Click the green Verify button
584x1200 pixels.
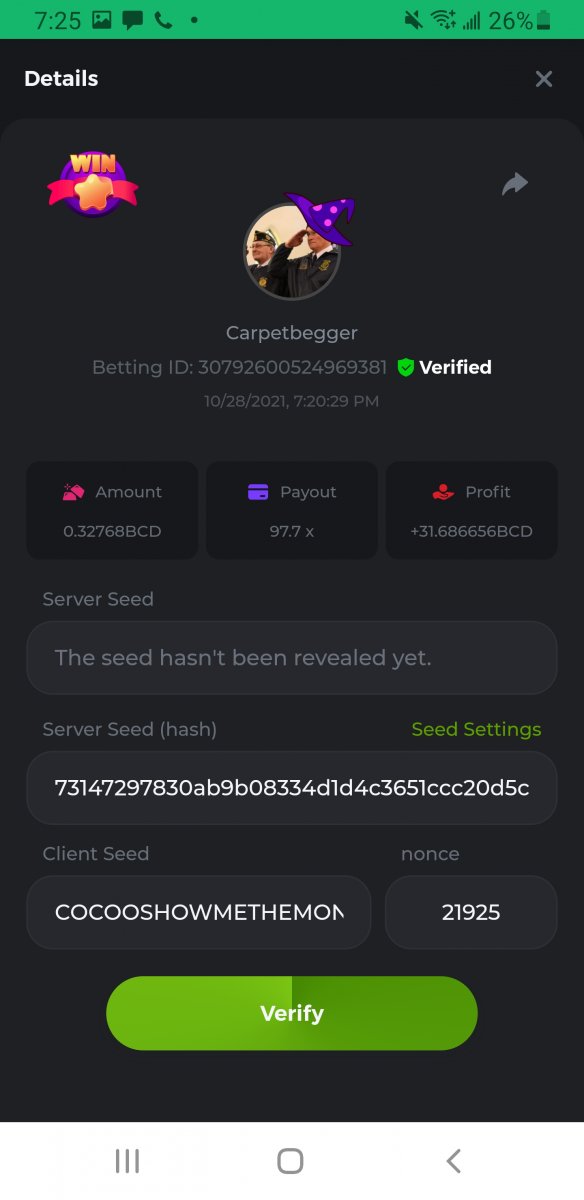[292, 1013]
